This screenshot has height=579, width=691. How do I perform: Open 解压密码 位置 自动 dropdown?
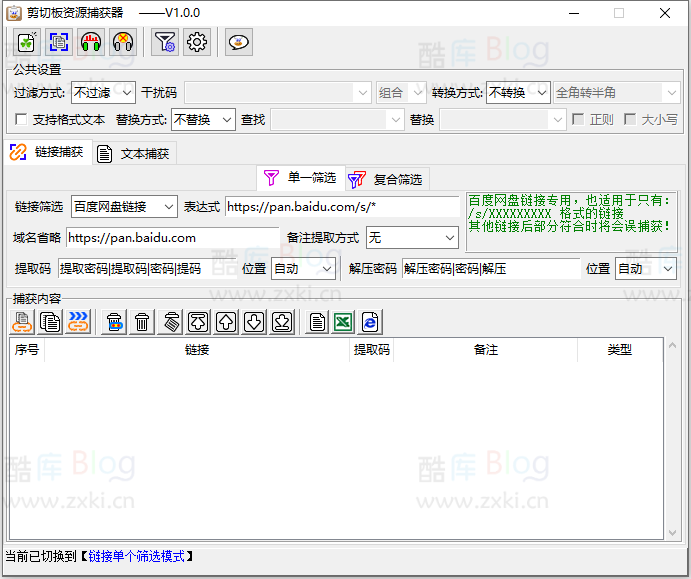[646, 269]
